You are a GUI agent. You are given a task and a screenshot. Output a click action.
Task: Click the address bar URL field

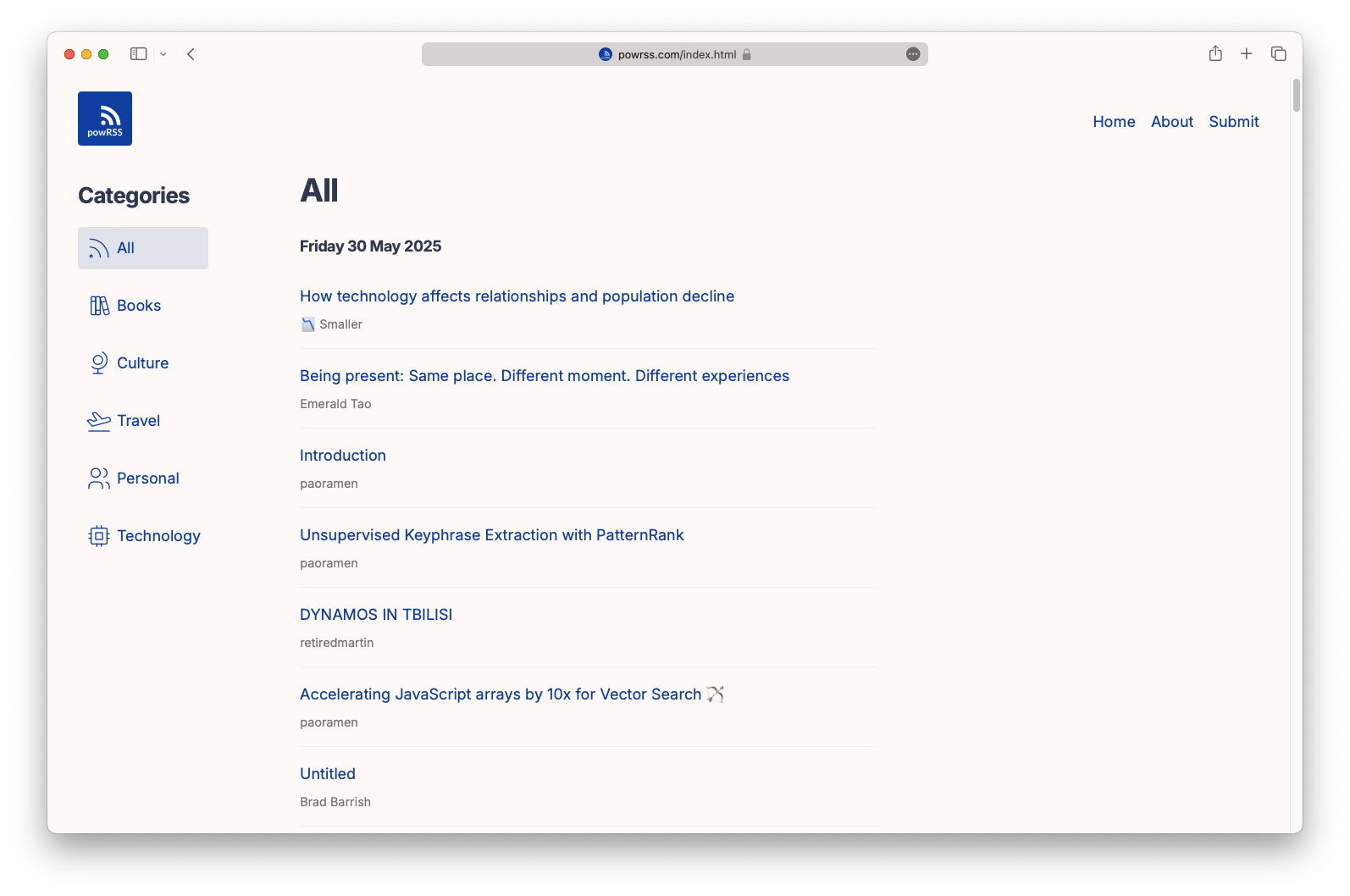(676, 54)
